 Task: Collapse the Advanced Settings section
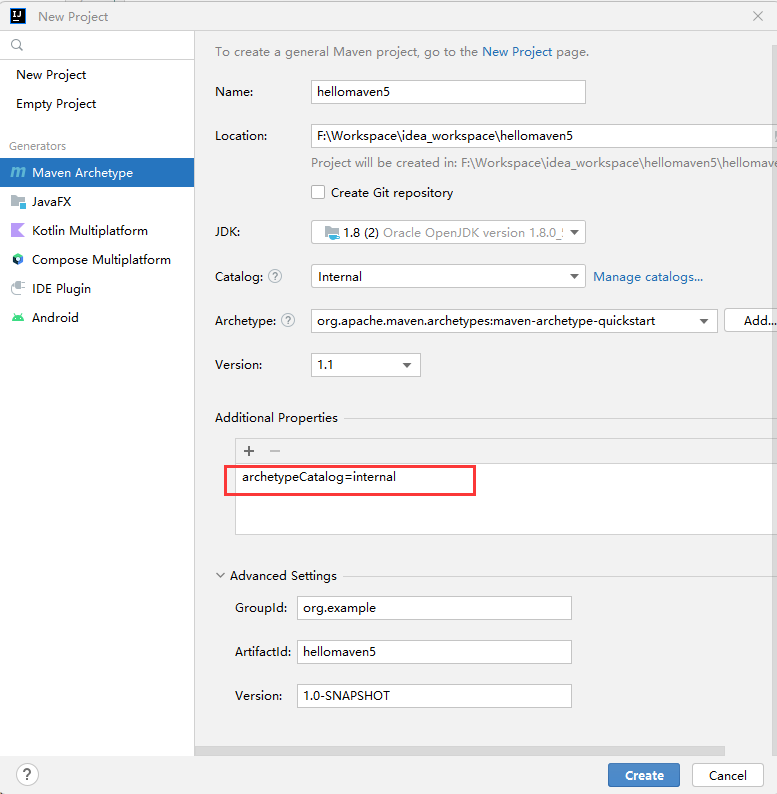click(x=220, y=576)
